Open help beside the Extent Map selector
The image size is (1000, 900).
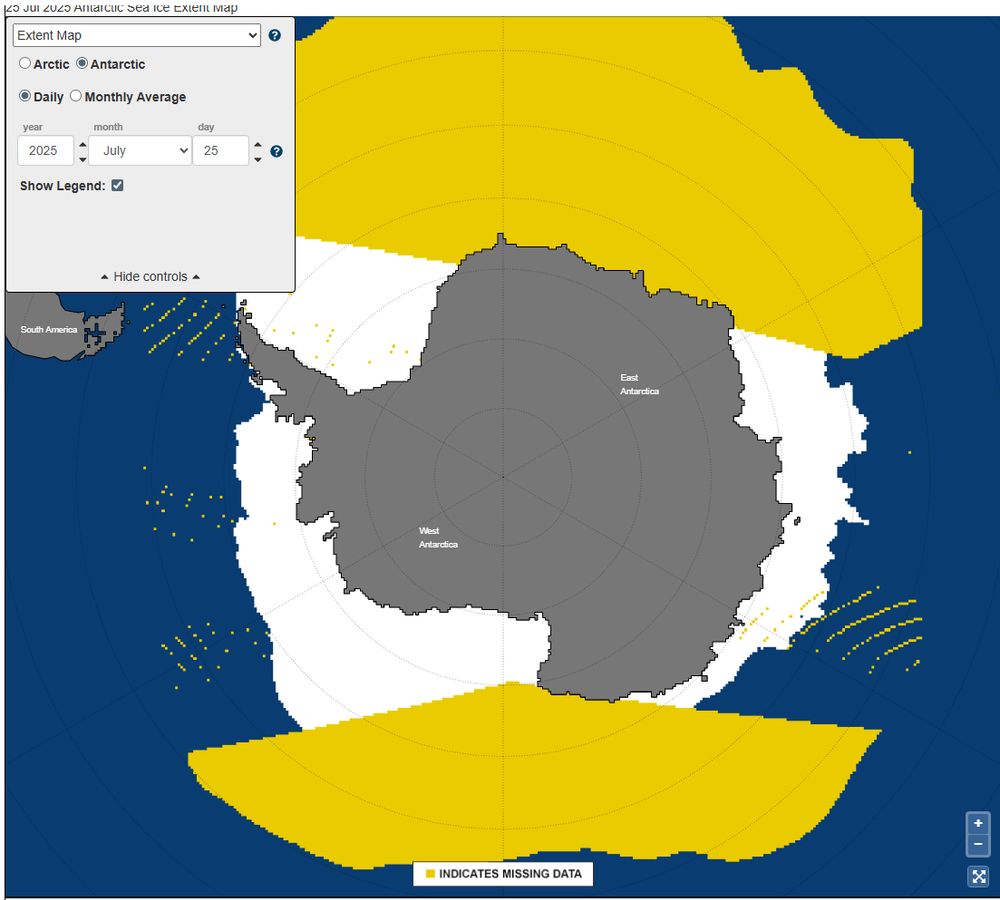tap(275, 34)
